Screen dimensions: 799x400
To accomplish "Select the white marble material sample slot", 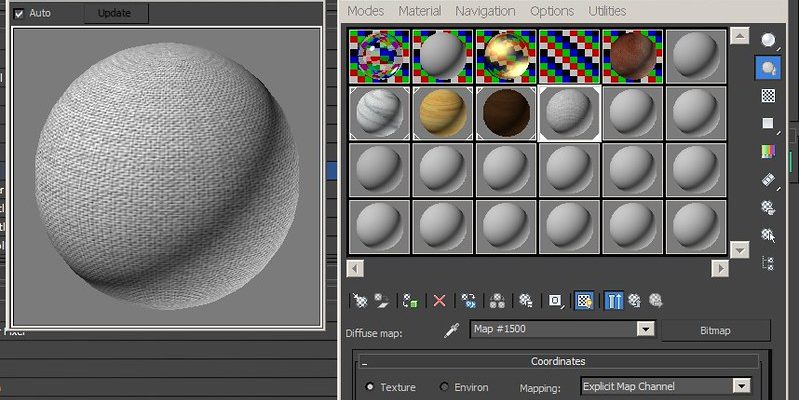I will (x=379, y=113).
